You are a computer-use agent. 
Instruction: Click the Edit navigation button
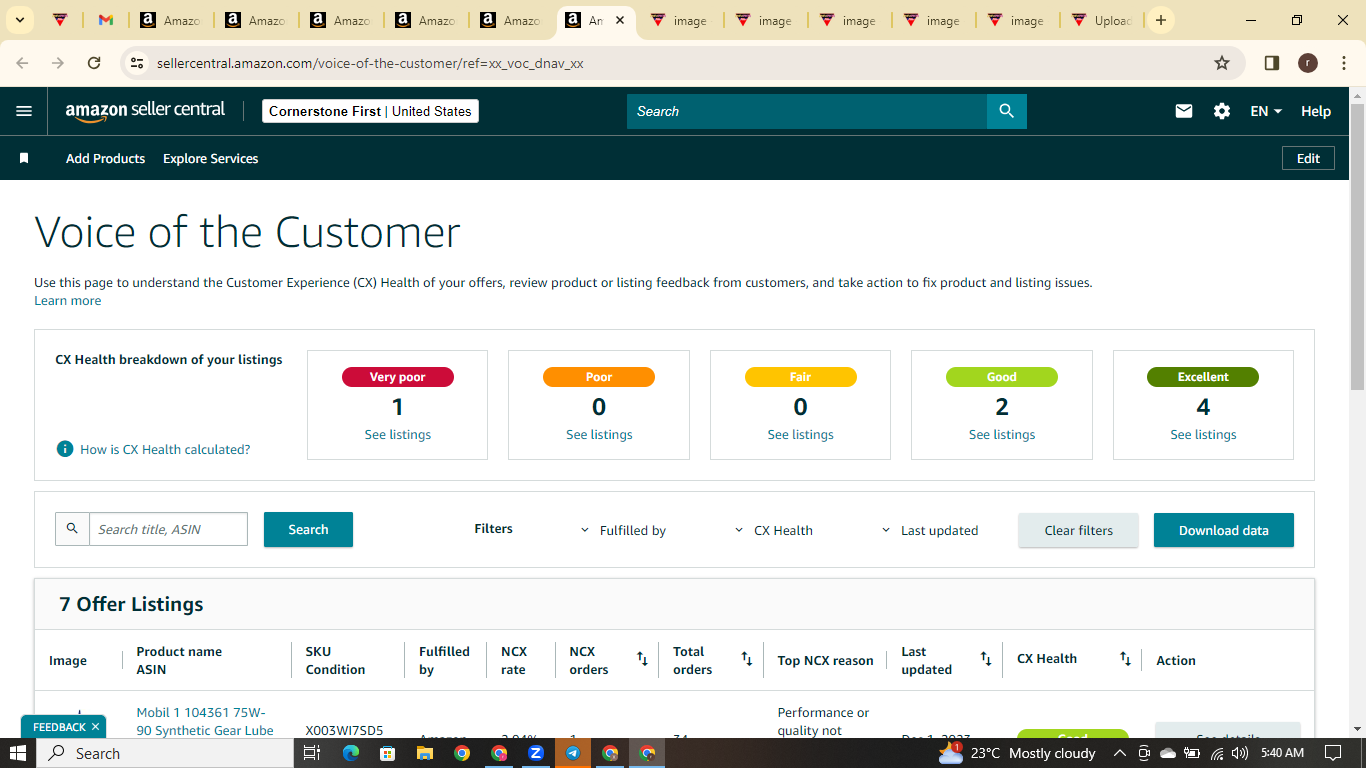[x=1308, y=158]
